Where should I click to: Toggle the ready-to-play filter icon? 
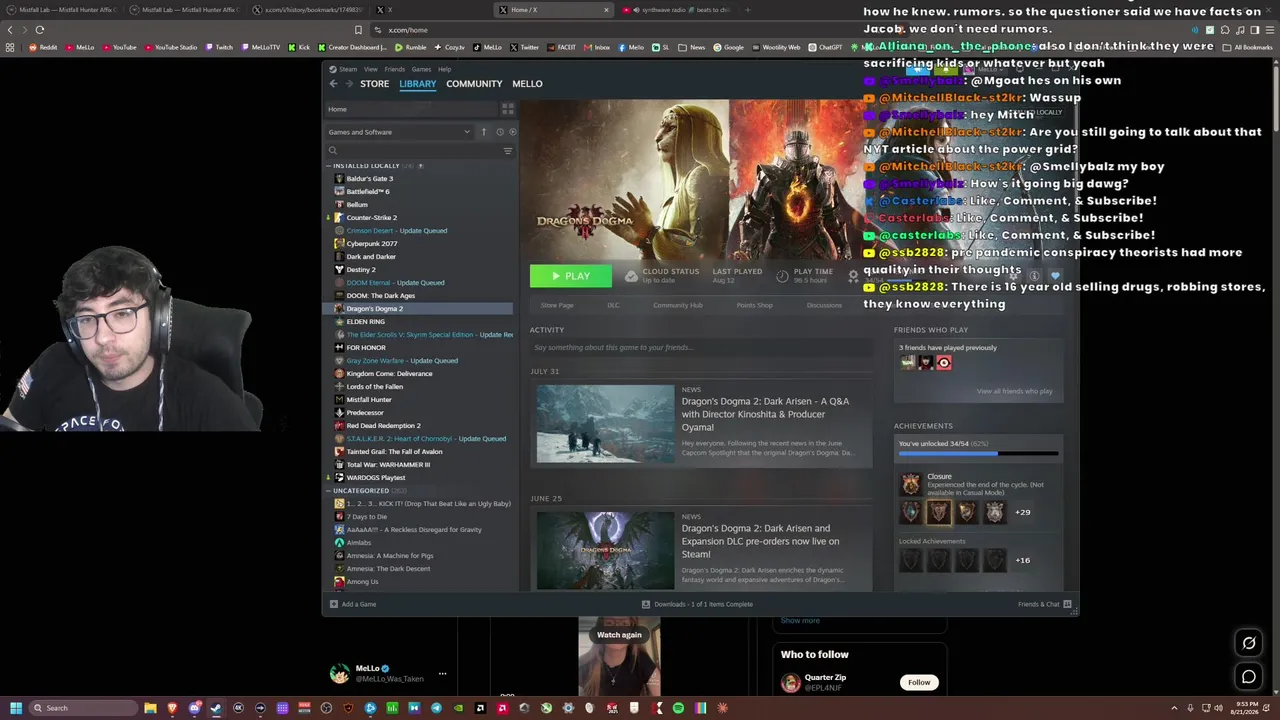pyautogui.click(x=513, y=132)
